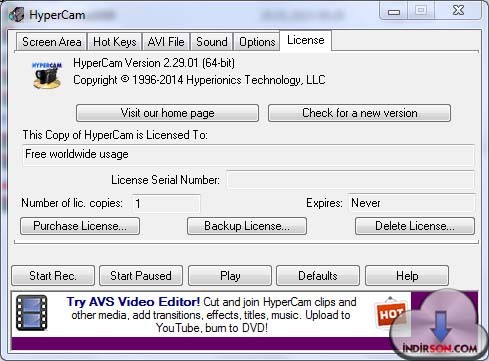Screen dimensions: 489x361
Task: Go to the Sound tab
Action: coord(212,42)
